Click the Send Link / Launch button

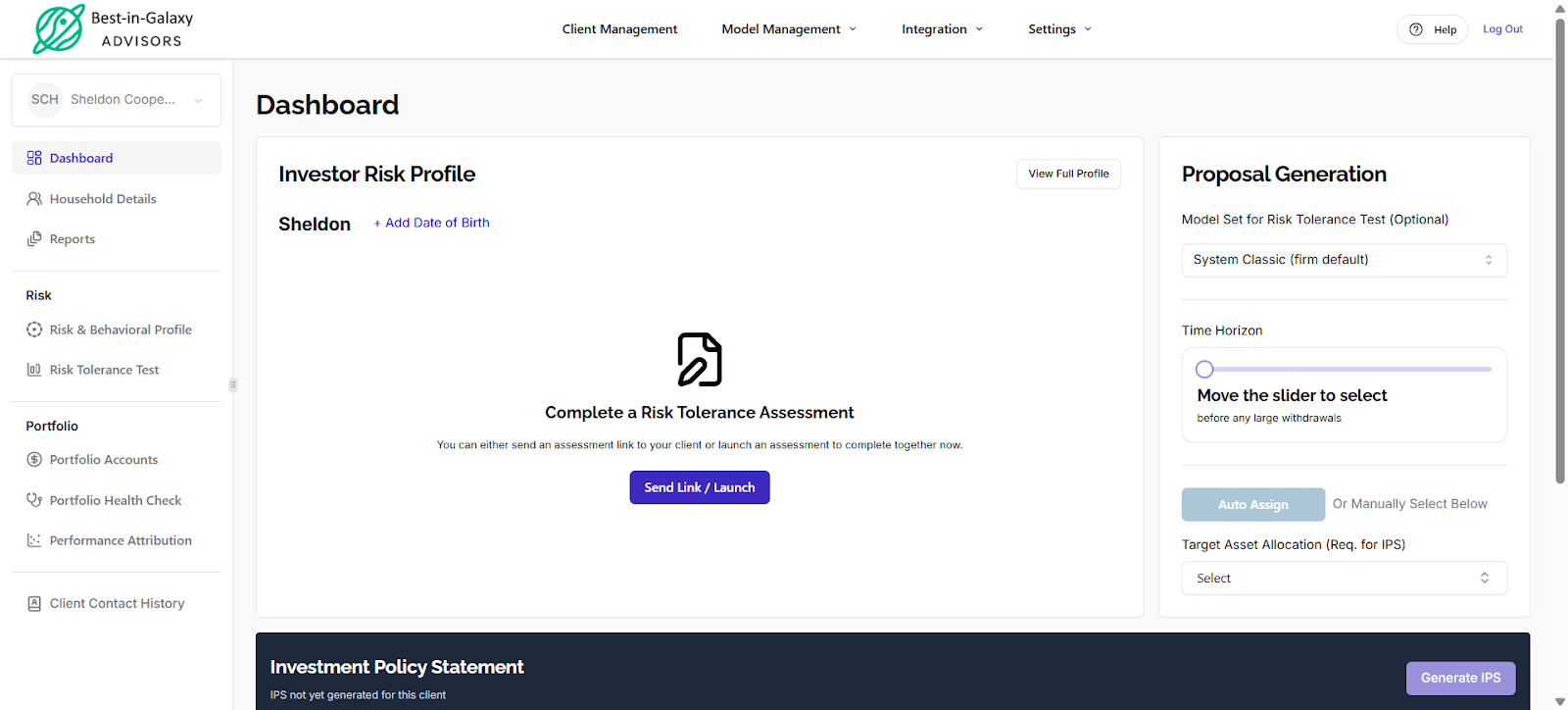700,487
